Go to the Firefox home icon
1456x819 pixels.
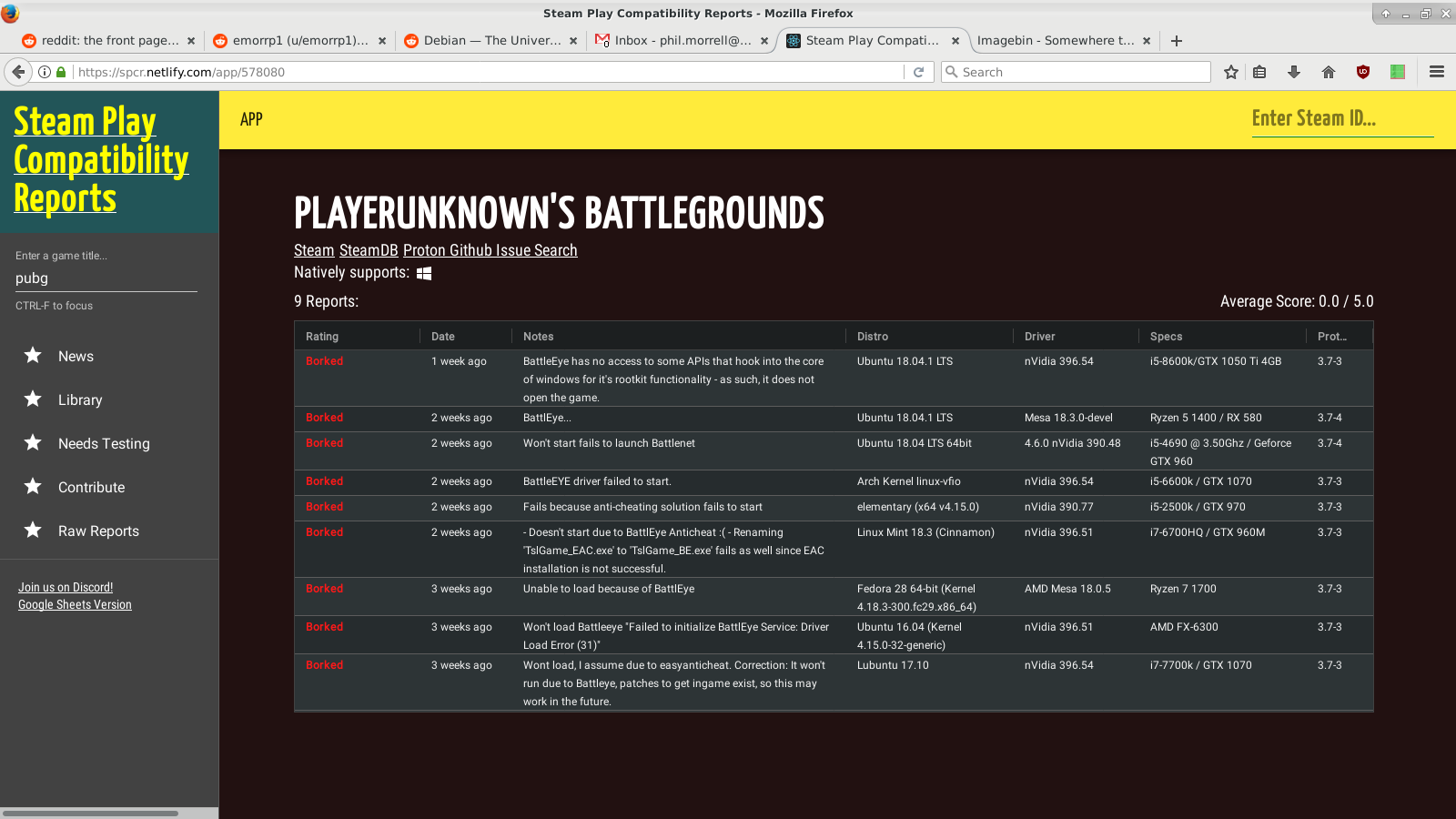click(x=1329, y=72)
